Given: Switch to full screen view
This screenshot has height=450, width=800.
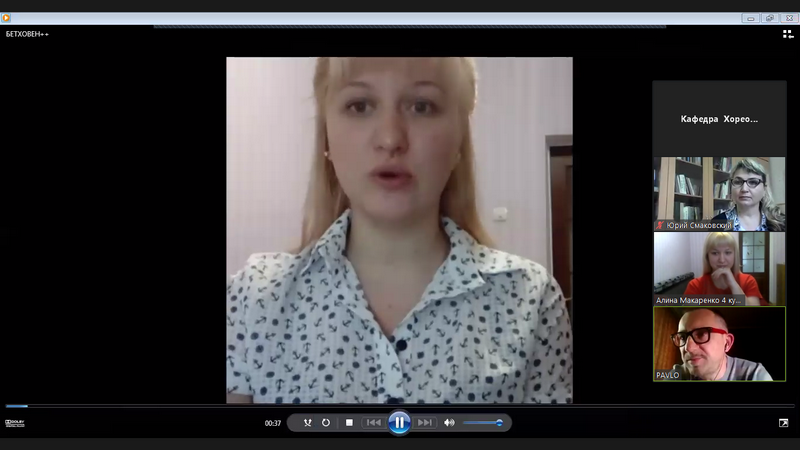Looking at the screenshot, I should point(783,423).
